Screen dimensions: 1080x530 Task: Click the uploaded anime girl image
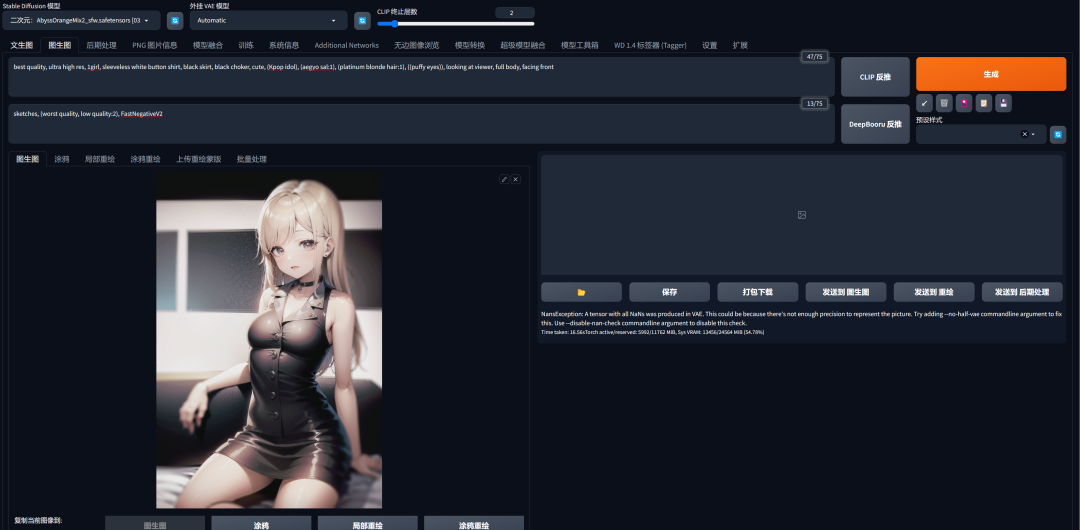tap(269, 340)
